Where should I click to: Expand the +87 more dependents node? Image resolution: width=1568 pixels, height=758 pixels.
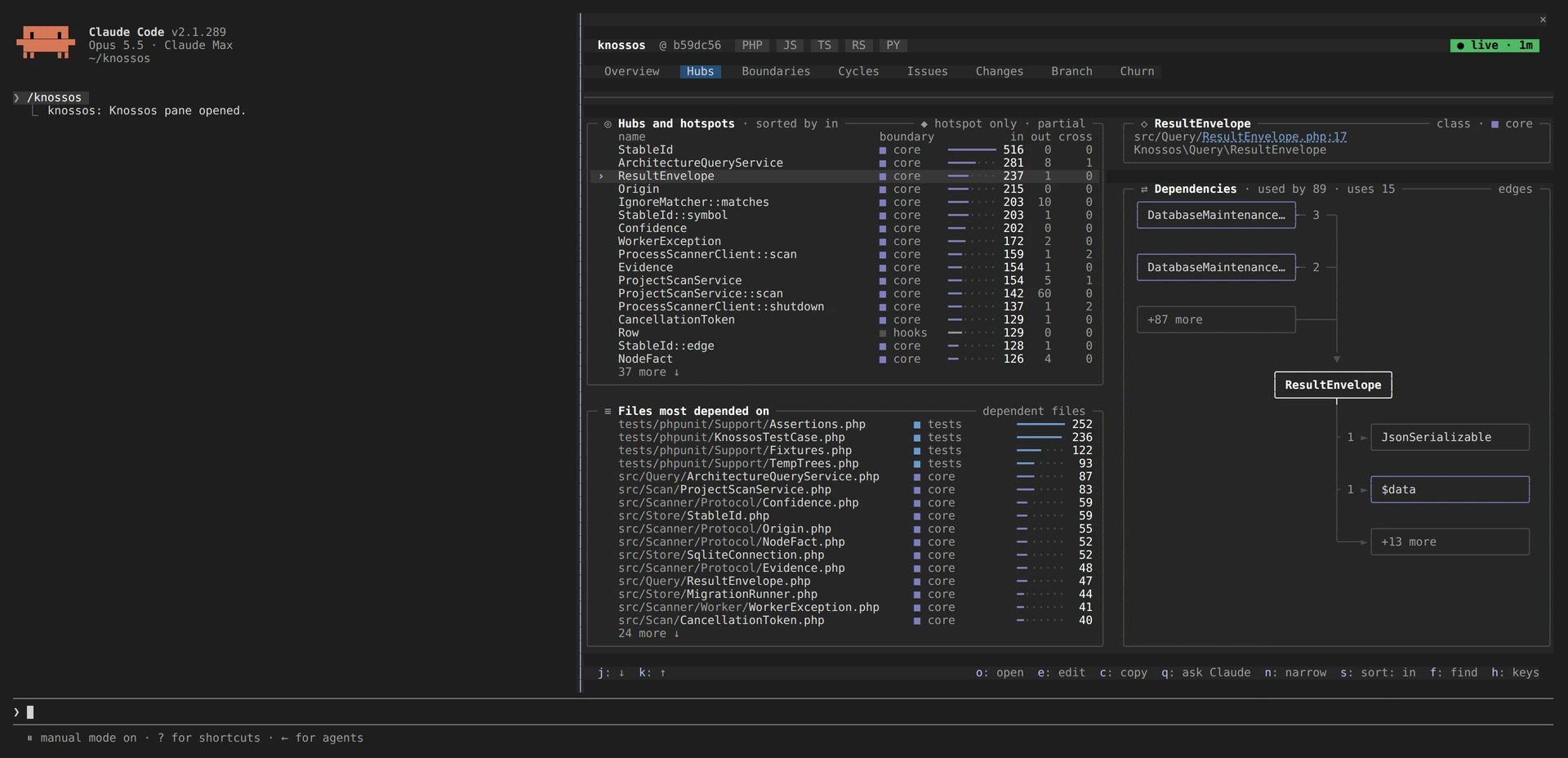click(1216, 320)
